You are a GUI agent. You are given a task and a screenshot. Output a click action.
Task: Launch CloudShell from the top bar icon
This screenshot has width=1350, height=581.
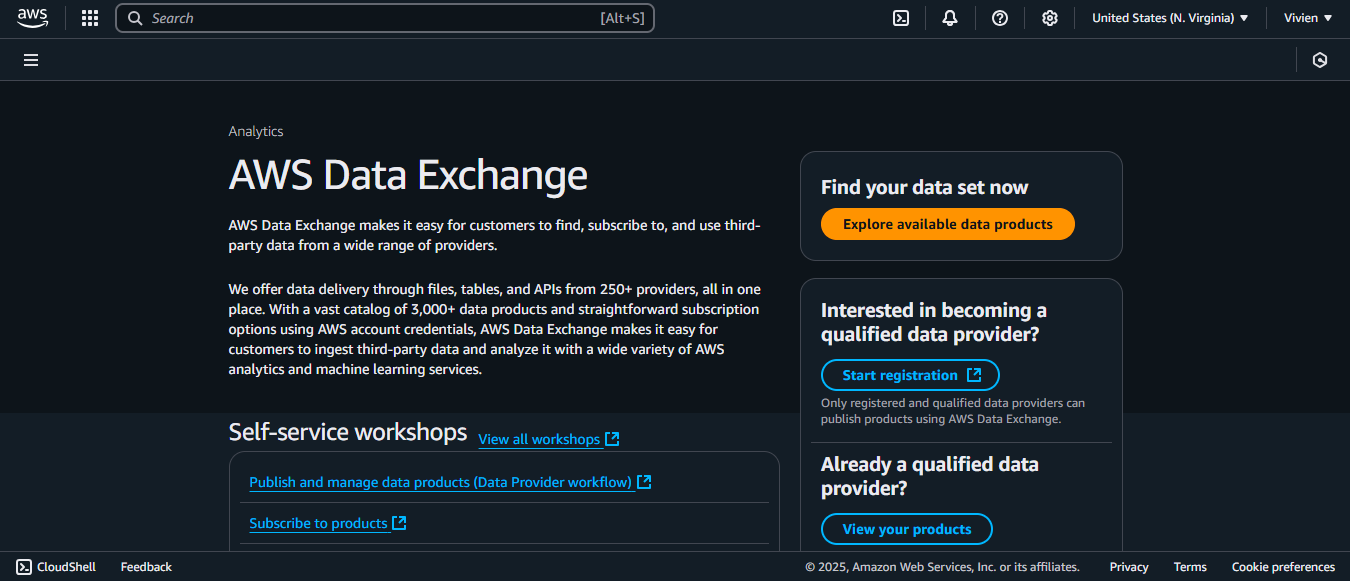[x=901, y=18]
